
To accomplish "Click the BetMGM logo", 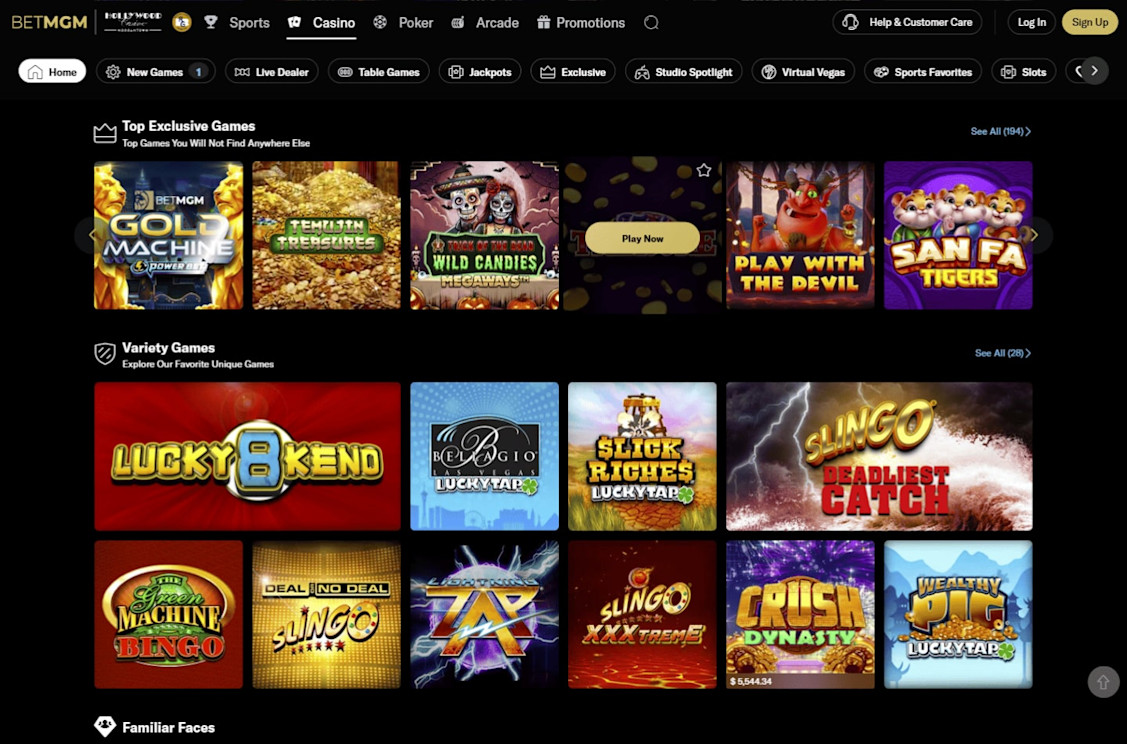I will tap(49, 22).
